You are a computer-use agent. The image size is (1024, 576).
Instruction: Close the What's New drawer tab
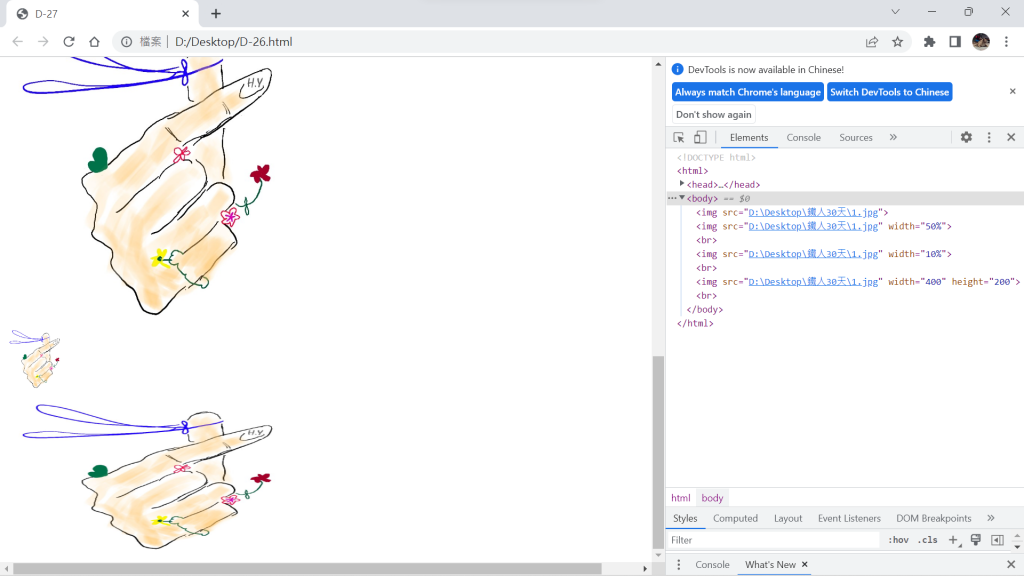(805, 564)
